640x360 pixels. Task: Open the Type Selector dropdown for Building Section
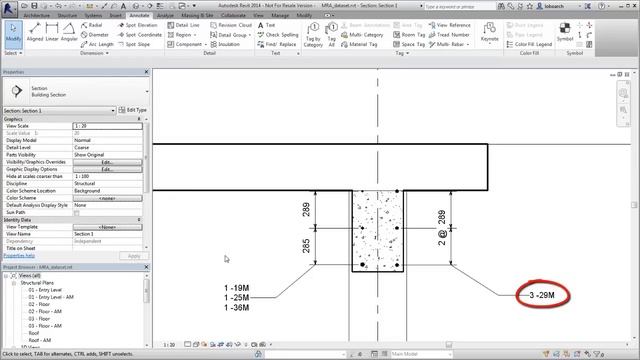pyautogui.click(x=147, y=91)
